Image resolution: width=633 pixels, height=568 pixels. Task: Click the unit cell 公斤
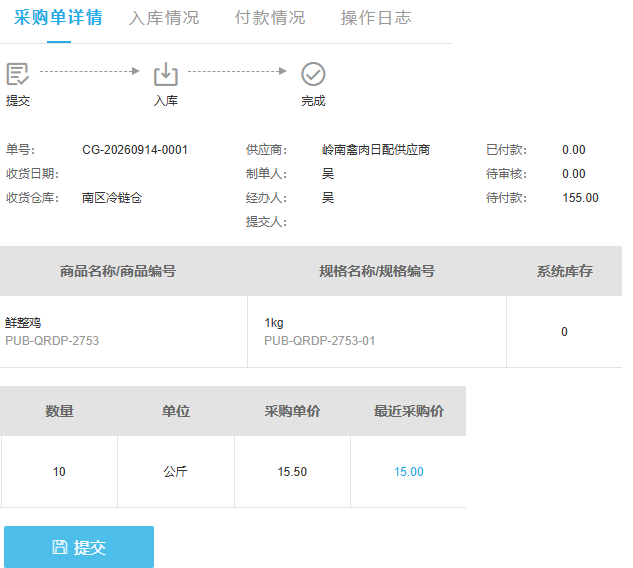[x=176, y=472]
